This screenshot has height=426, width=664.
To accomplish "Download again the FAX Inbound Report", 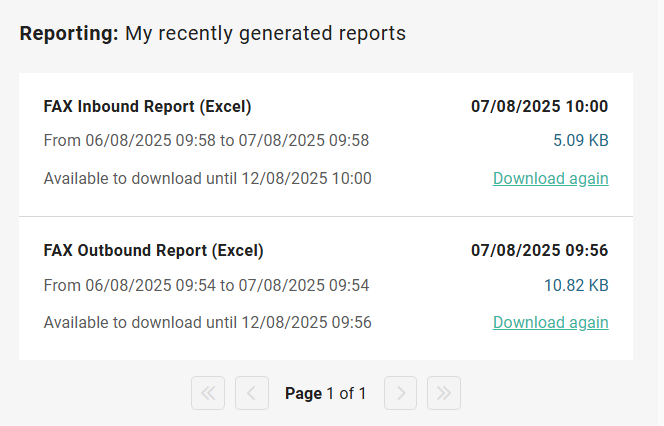I will (x=550, y=179).
